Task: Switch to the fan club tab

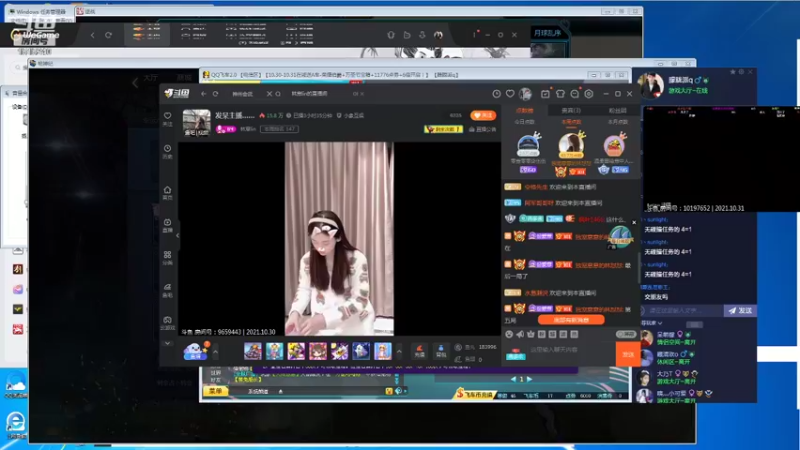Action: point(617,110)
